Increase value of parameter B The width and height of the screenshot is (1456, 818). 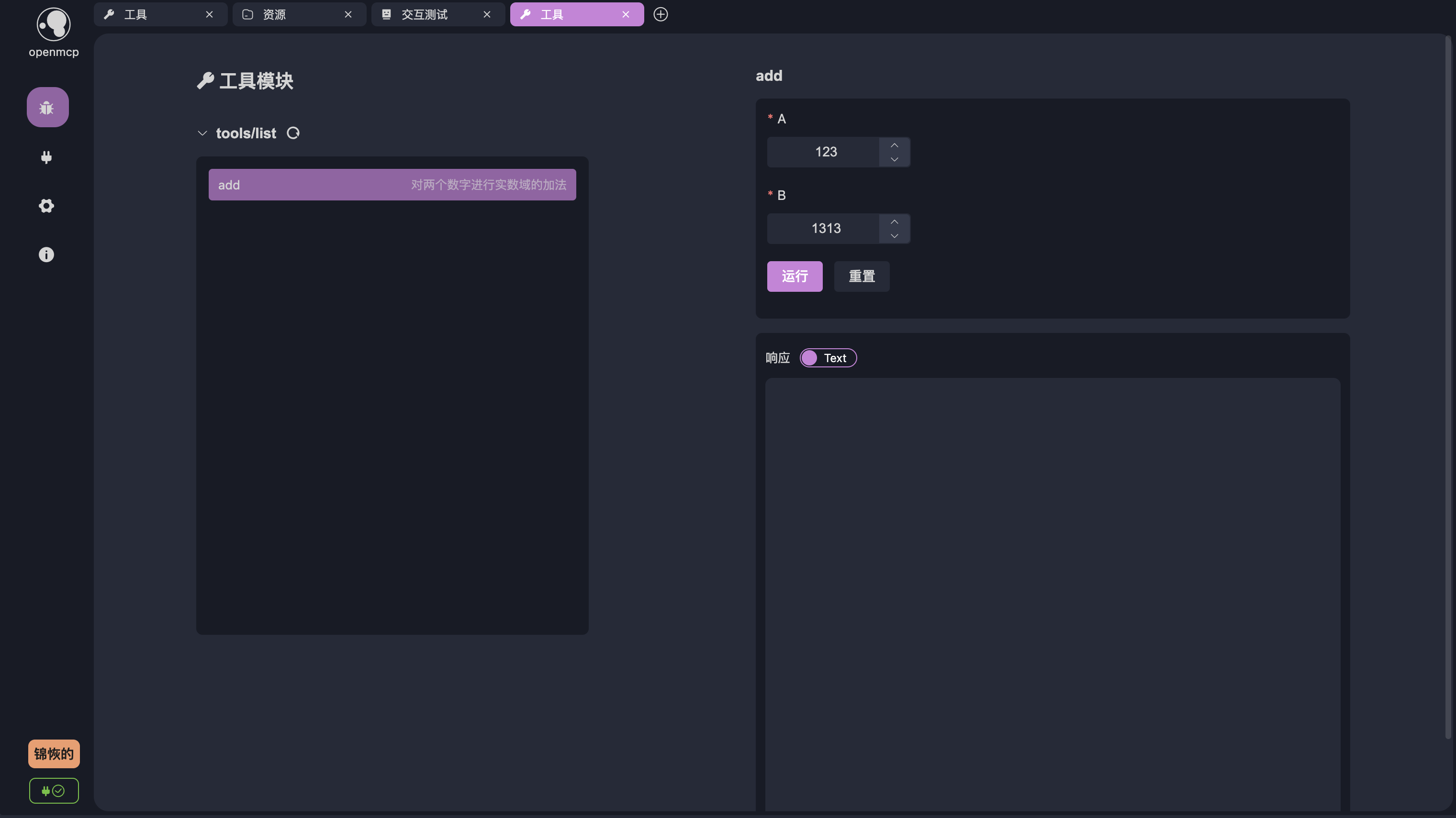(x=894, y=221)
